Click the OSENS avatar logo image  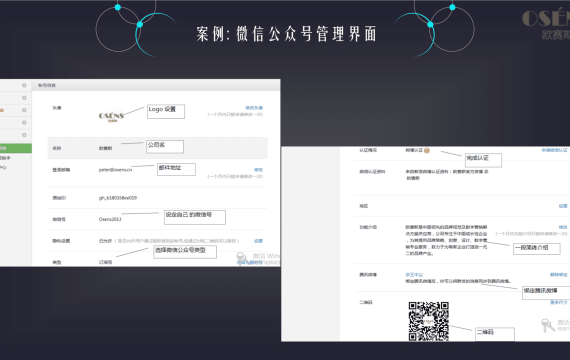111,116
